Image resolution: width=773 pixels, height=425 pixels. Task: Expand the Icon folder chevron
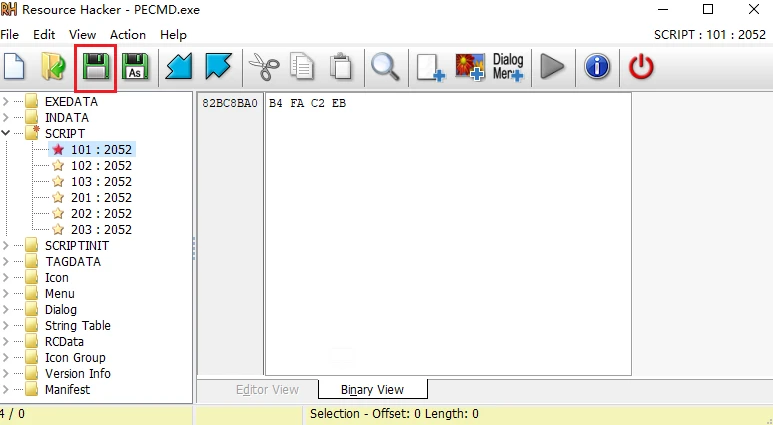5,278
